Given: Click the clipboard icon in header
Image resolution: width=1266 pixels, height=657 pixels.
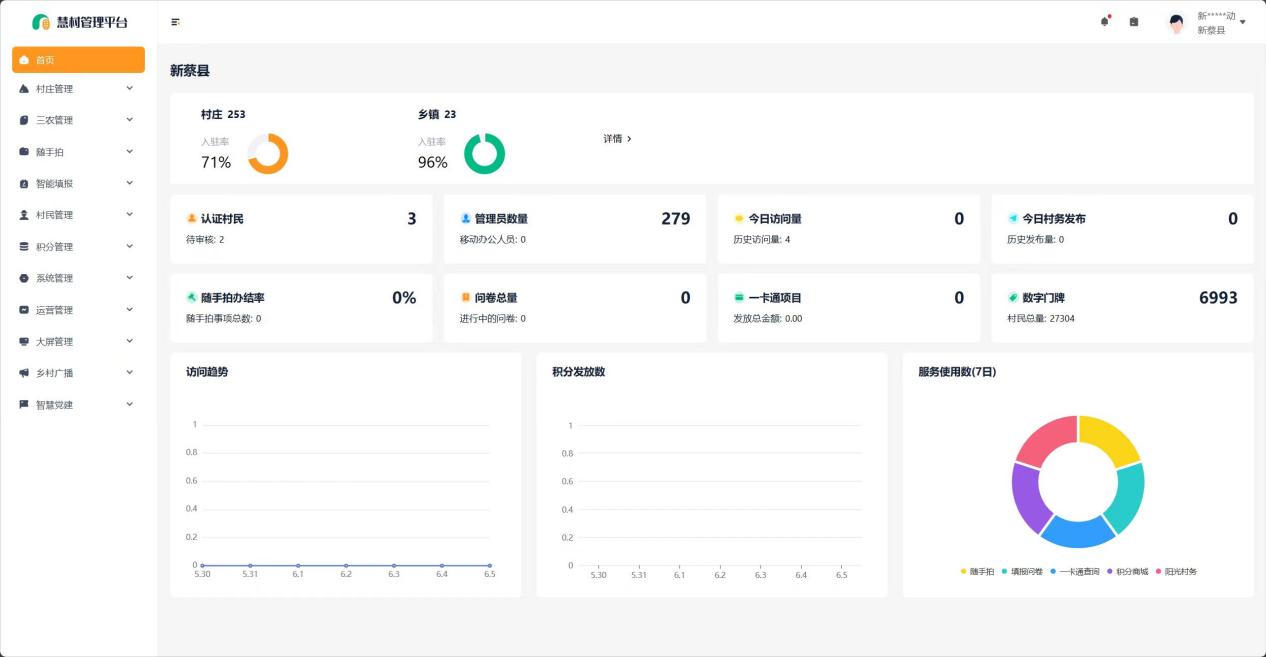Looking at the screenshot, I should pyautogui.click(x=1134, y=22).
